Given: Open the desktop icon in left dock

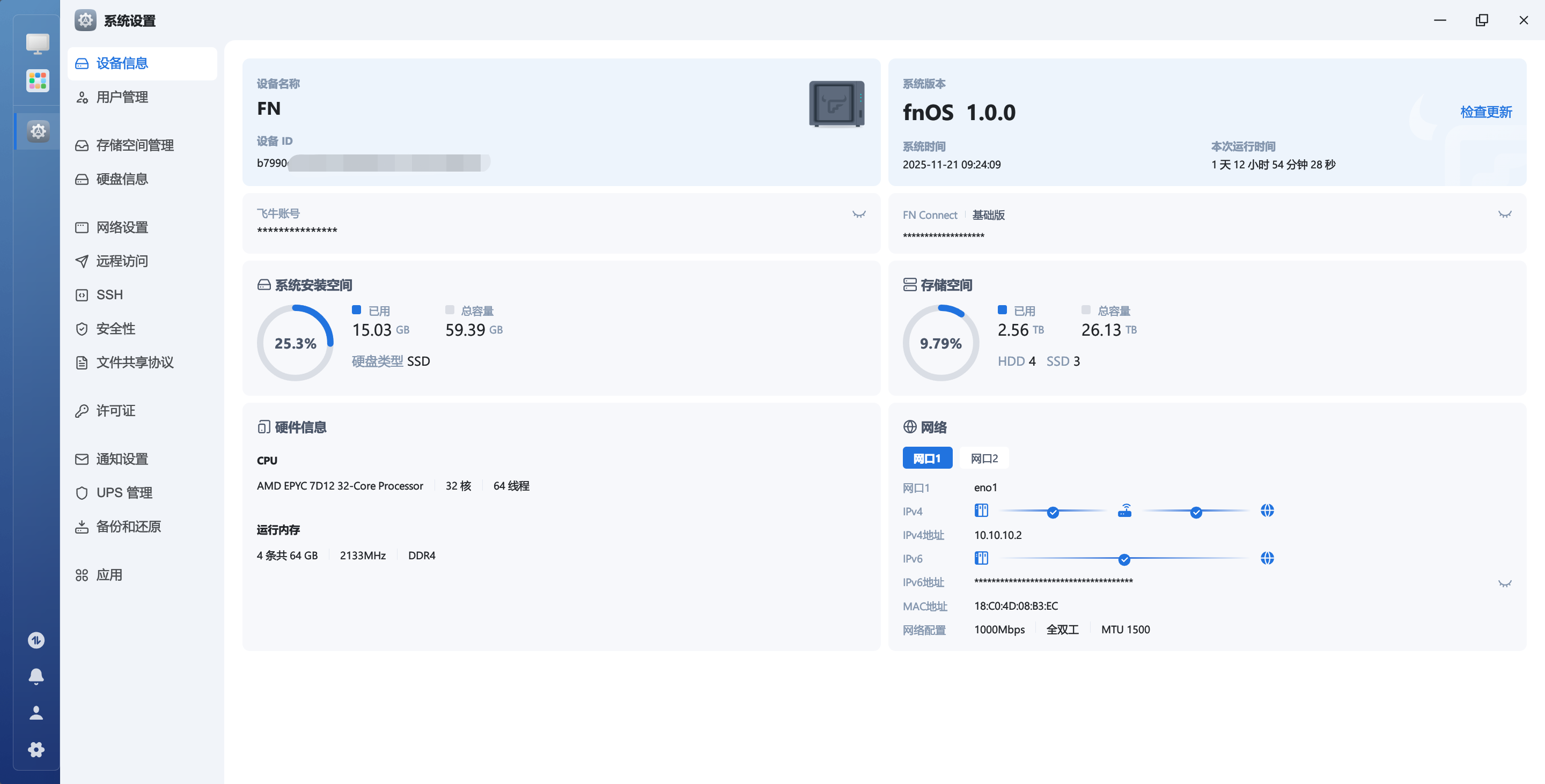Looking at the screenshot, I should [x=37, y=43].
